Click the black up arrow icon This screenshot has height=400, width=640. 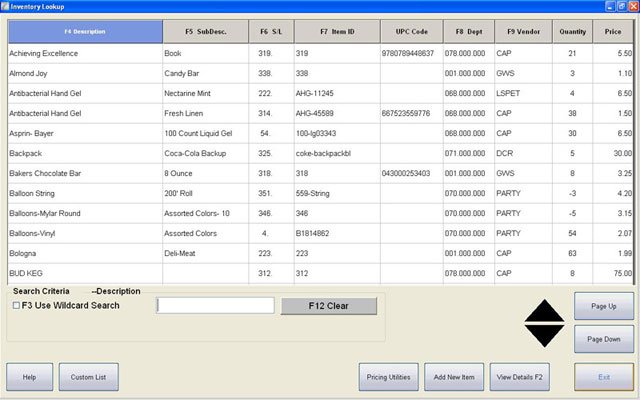pos(545,310)
